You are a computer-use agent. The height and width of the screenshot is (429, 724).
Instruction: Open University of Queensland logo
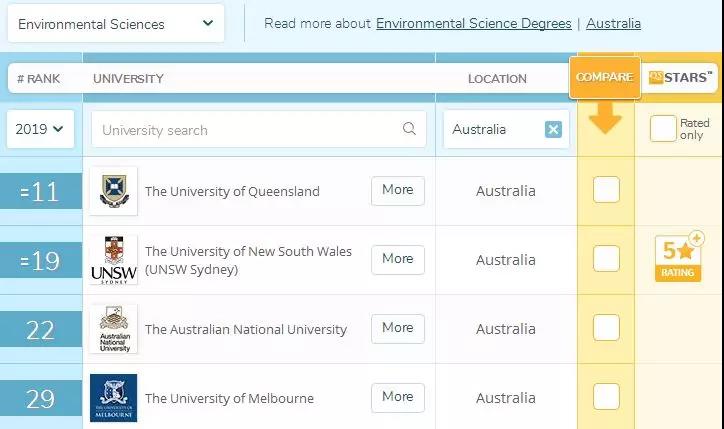click(x=114, y=191)
